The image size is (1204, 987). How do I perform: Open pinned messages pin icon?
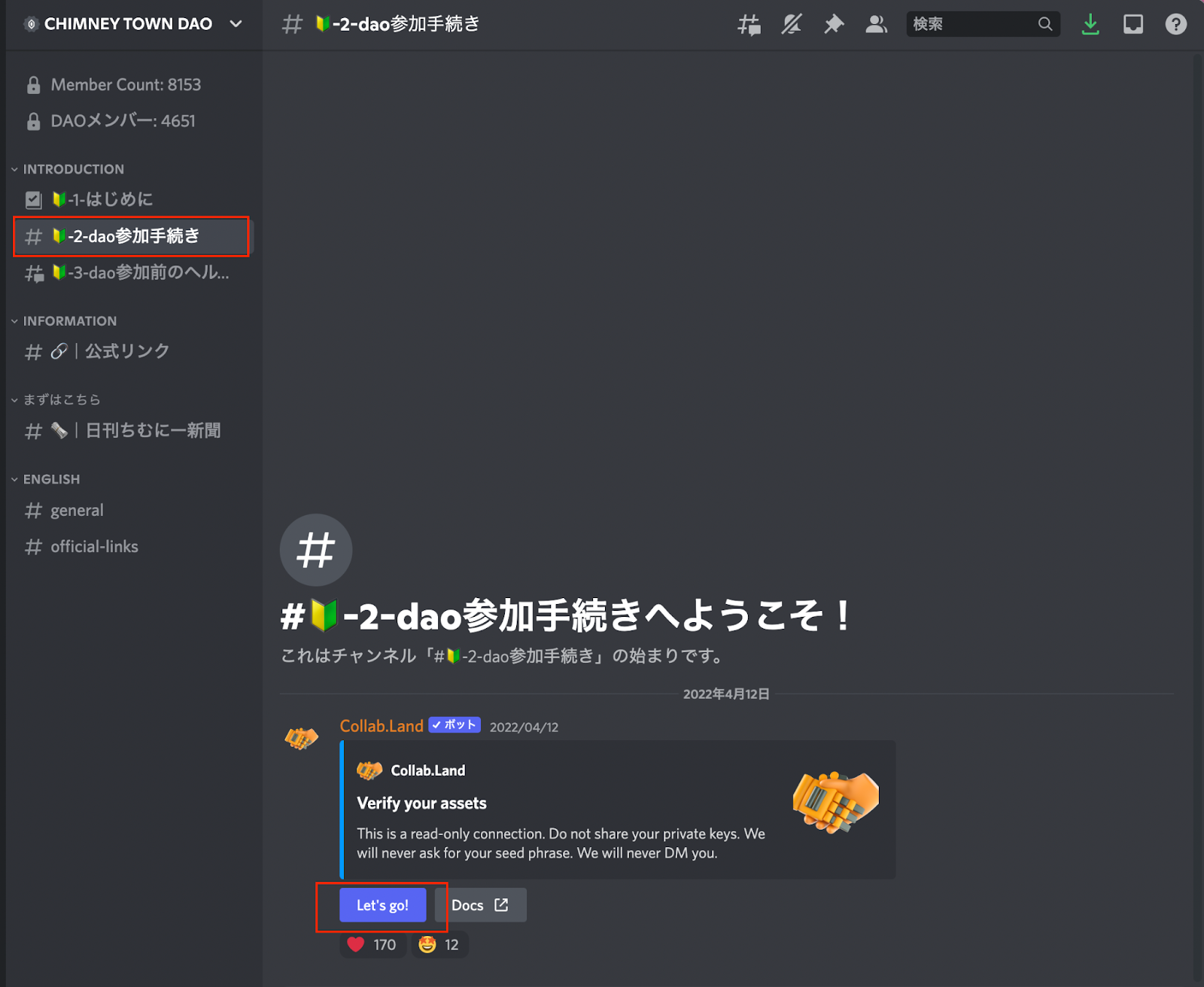pos(834,24)
